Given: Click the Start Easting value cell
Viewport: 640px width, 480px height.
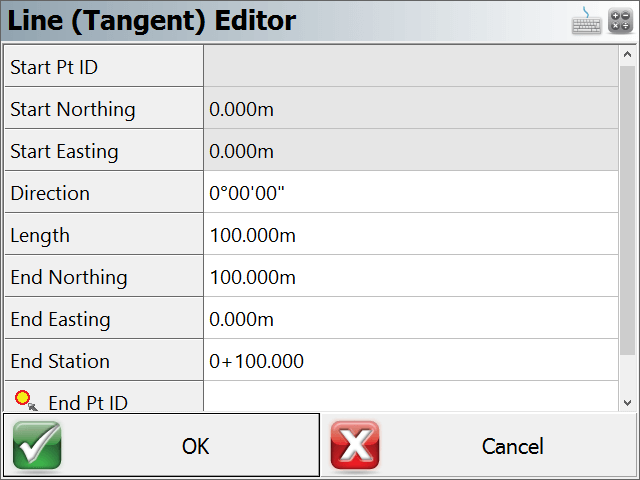Looking at the screenshot, I should pyautogui.click(x=411, y=150).
